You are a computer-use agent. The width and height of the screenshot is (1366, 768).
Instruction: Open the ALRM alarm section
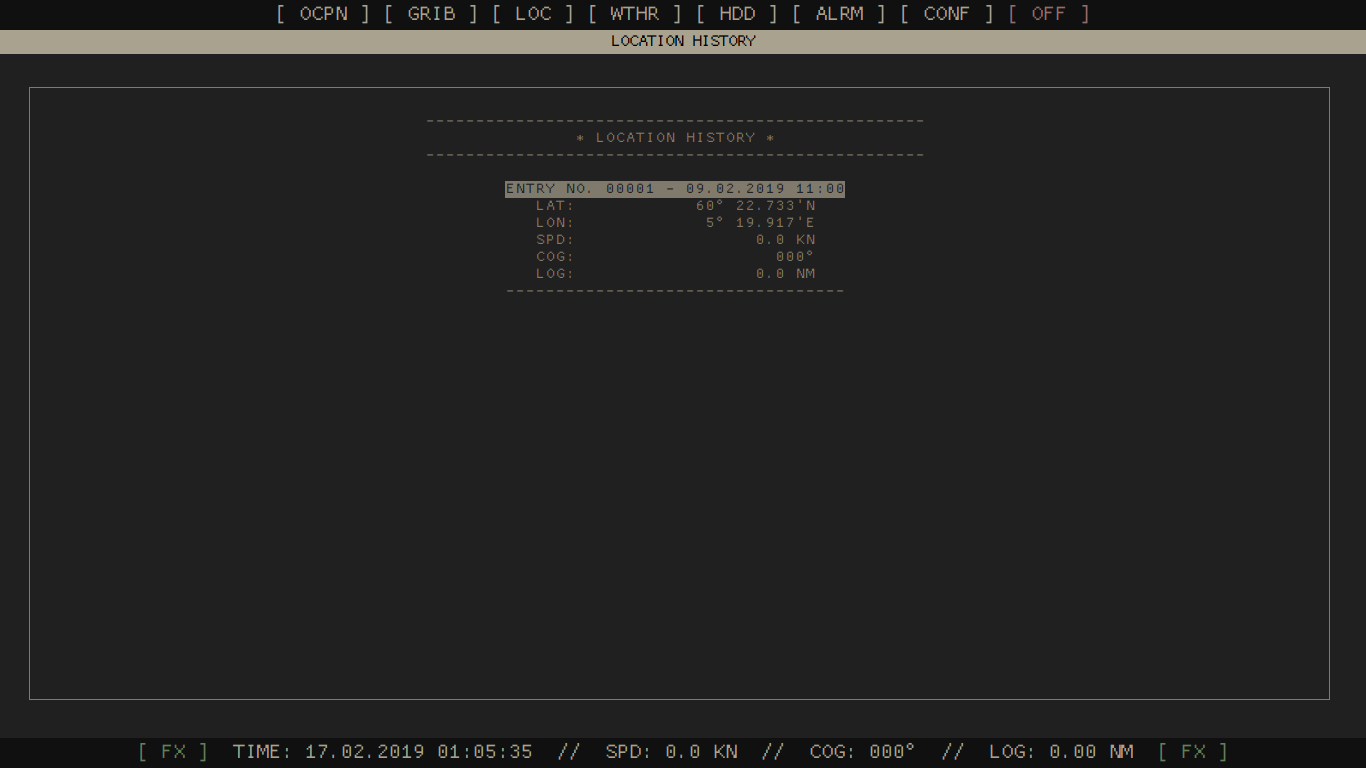pos(839,14)
